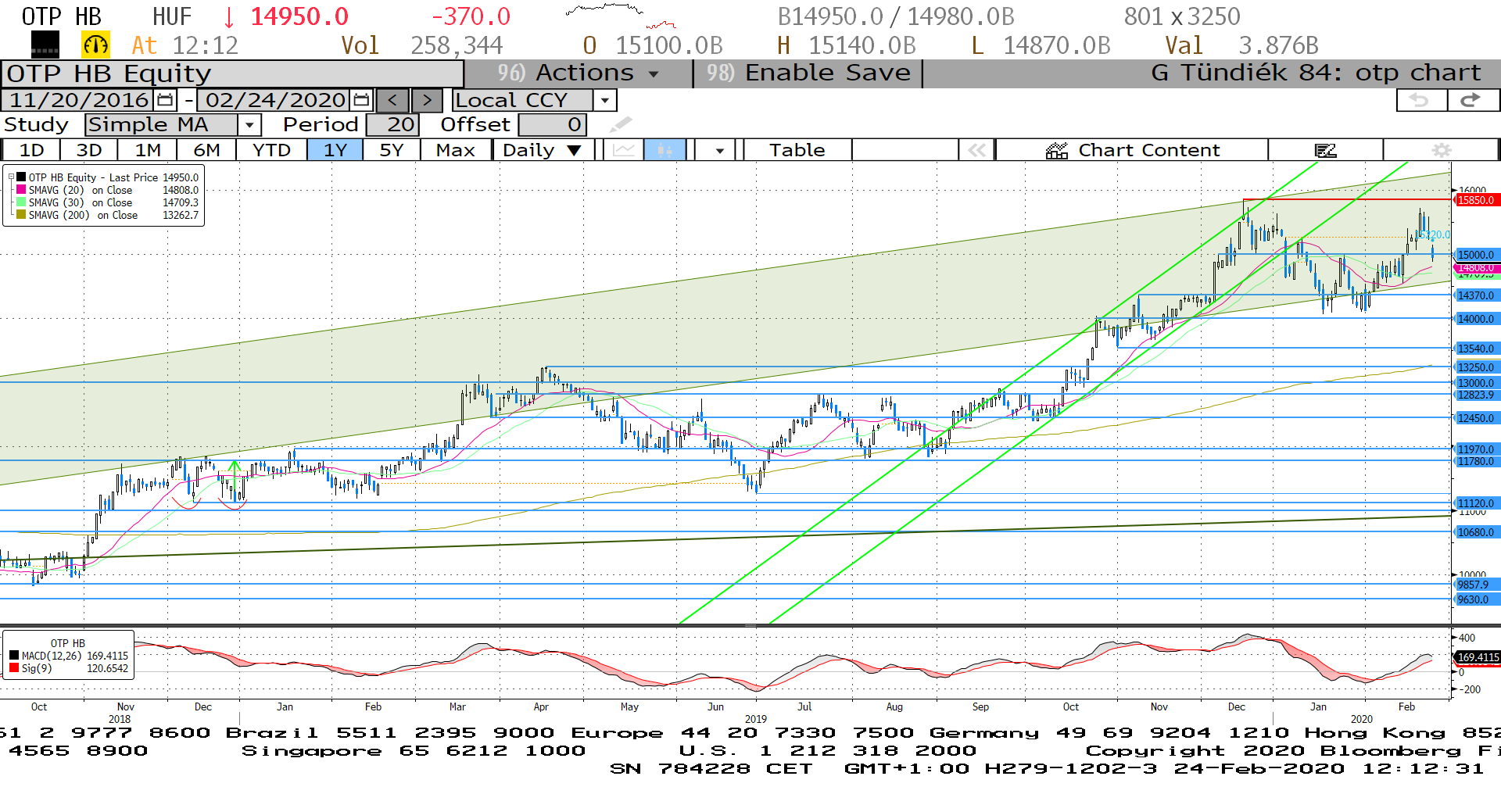Click the OTP HB Equity black legend swatch
Viewport: 1501px width, 812px height.
[x=21, y=177]
